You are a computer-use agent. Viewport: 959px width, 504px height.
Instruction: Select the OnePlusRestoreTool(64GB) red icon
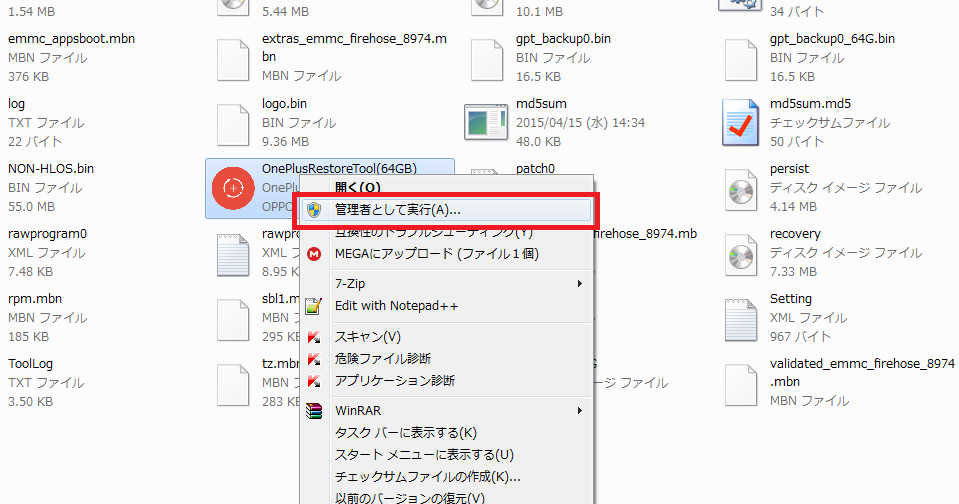pos(233,188)
